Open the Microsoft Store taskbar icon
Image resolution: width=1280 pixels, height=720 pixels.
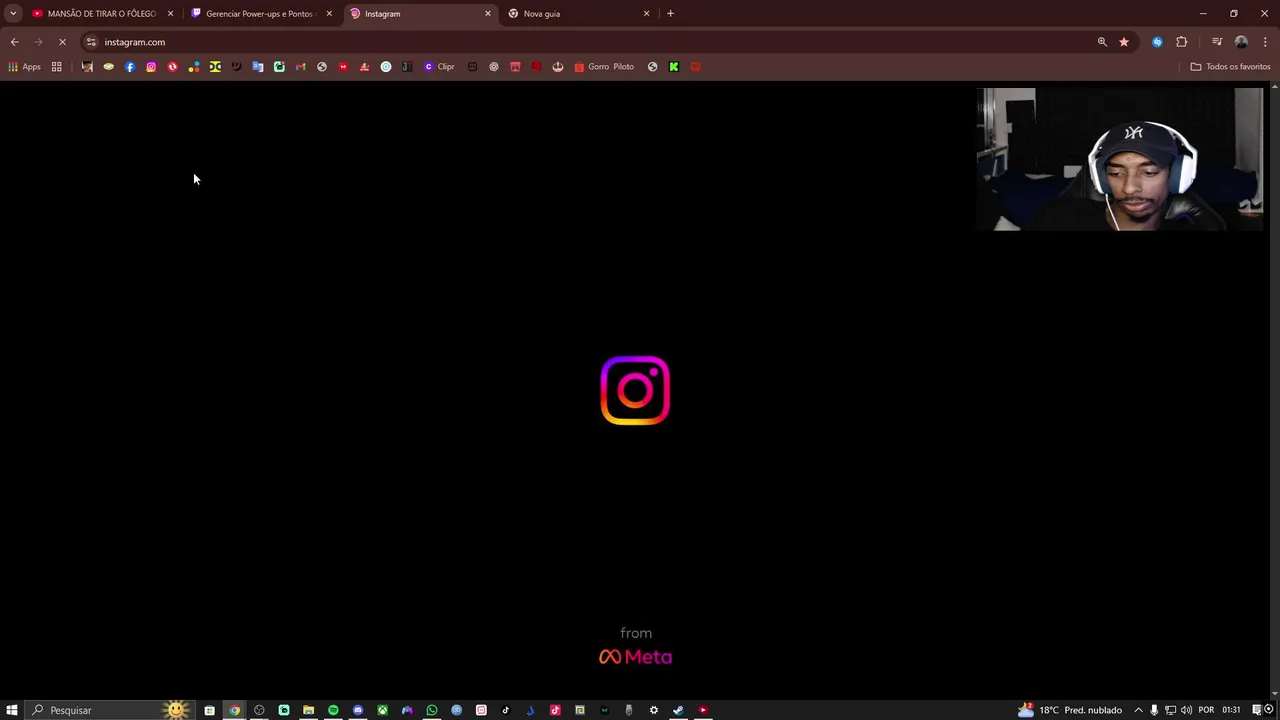tap(209, 710)
